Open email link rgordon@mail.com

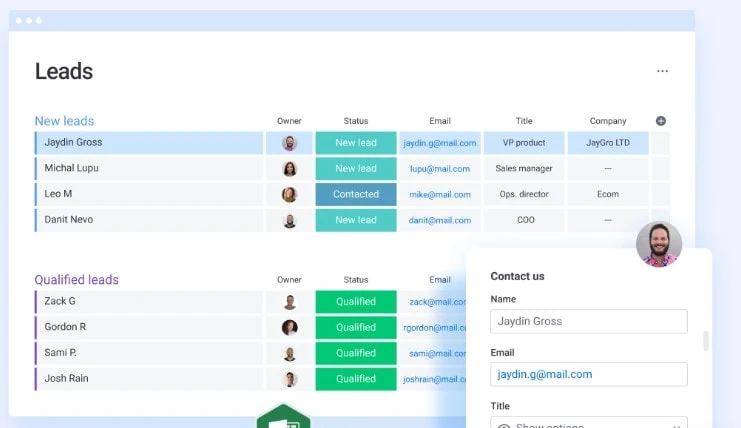point(435,328)
